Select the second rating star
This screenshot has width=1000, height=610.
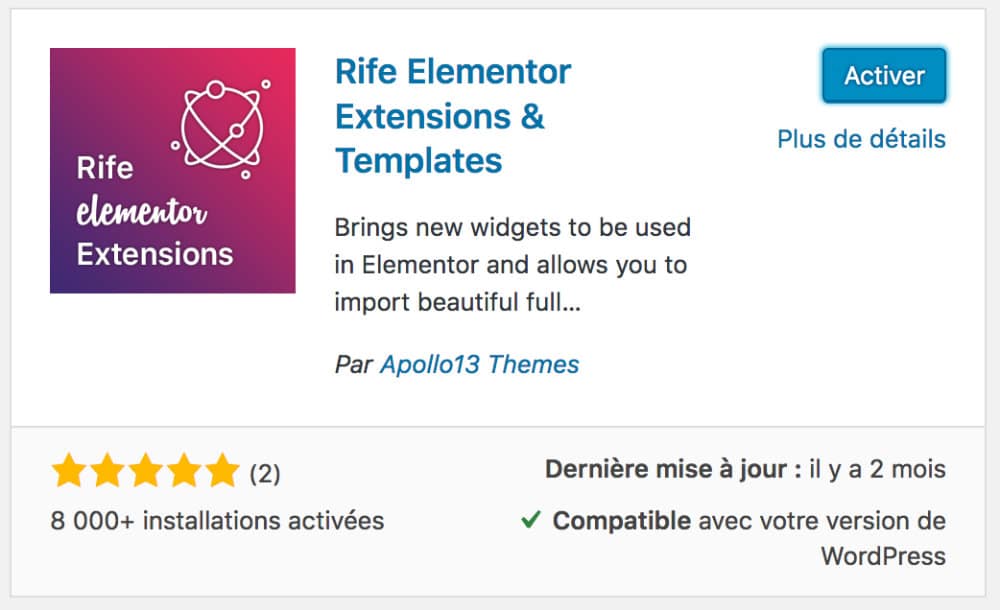point(109,468)
